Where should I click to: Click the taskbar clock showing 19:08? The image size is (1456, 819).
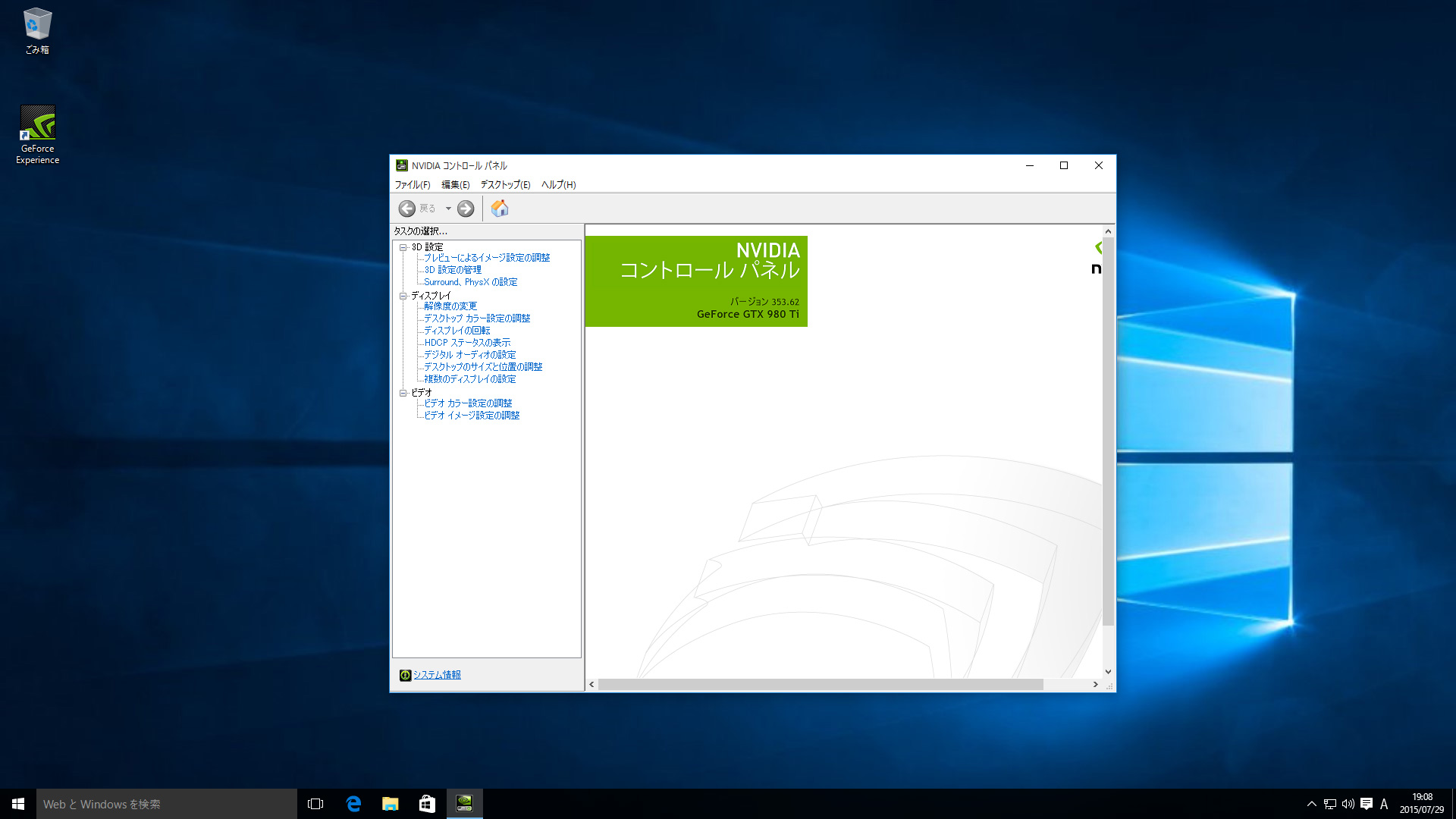[1422, 804]
